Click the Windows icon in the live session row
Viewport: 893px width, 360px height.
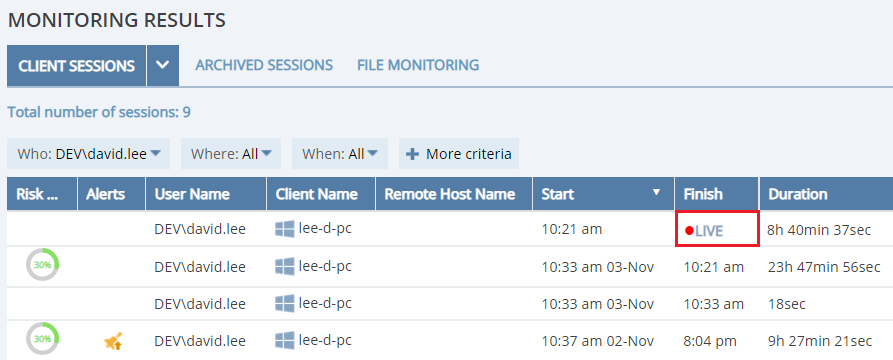285,229
